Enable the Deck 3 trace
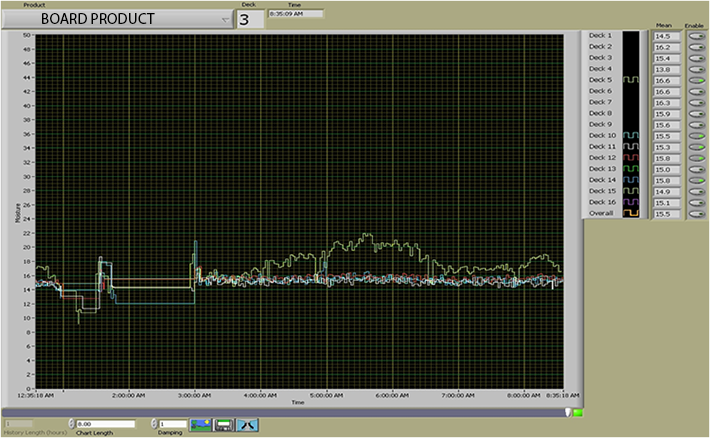The image size is (710, 438). coord(696,58)
